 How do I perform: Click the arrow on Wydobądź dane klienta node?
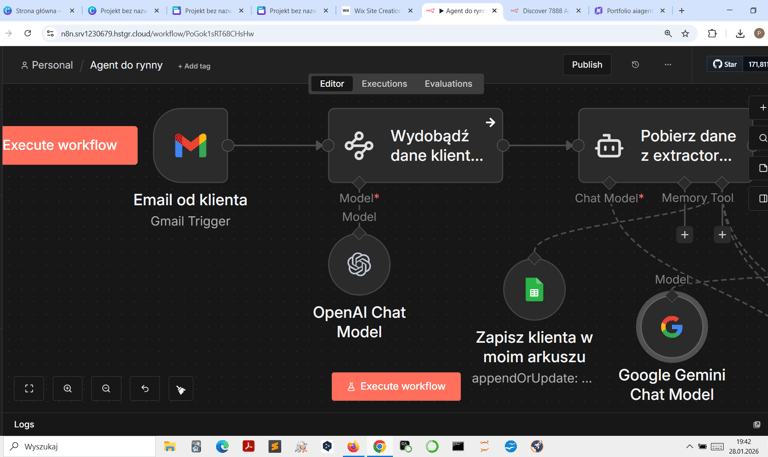tap(490, 122)
